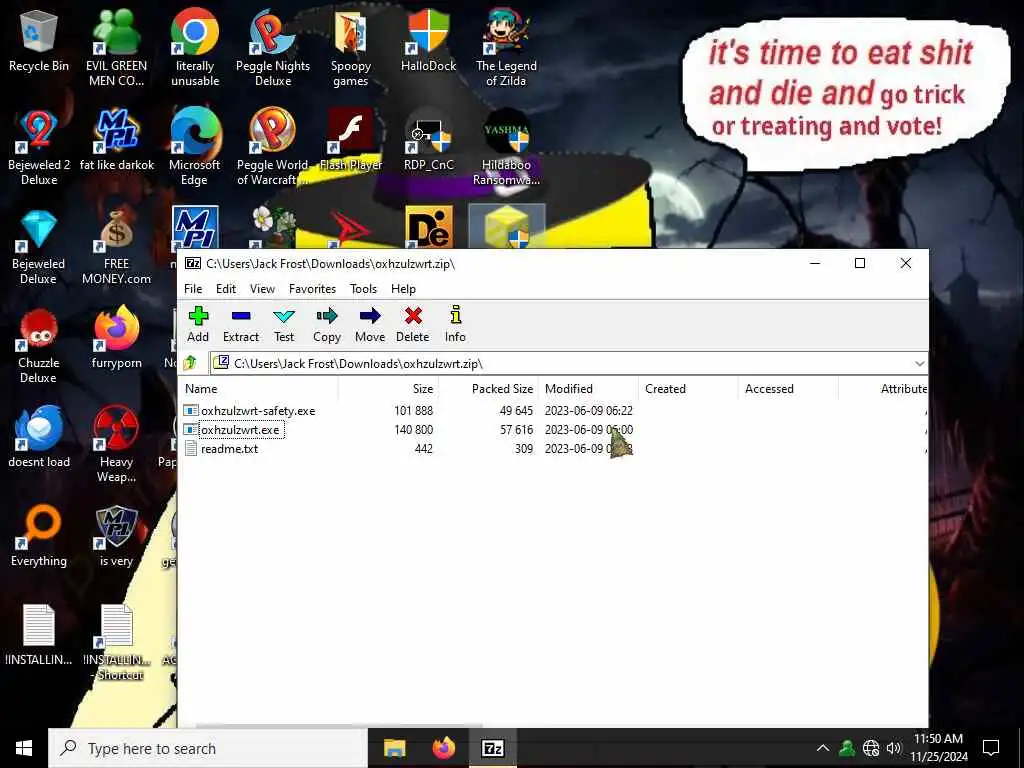Click the red Delete toolbar icon
This screenshot has height=768, width=1024.
413,324
